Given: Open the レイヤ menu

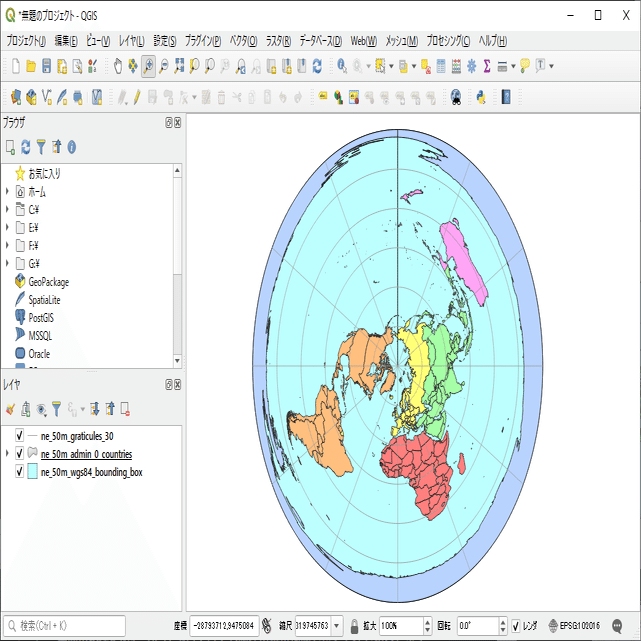Looking at the screenshot, I should pos(131,41).
